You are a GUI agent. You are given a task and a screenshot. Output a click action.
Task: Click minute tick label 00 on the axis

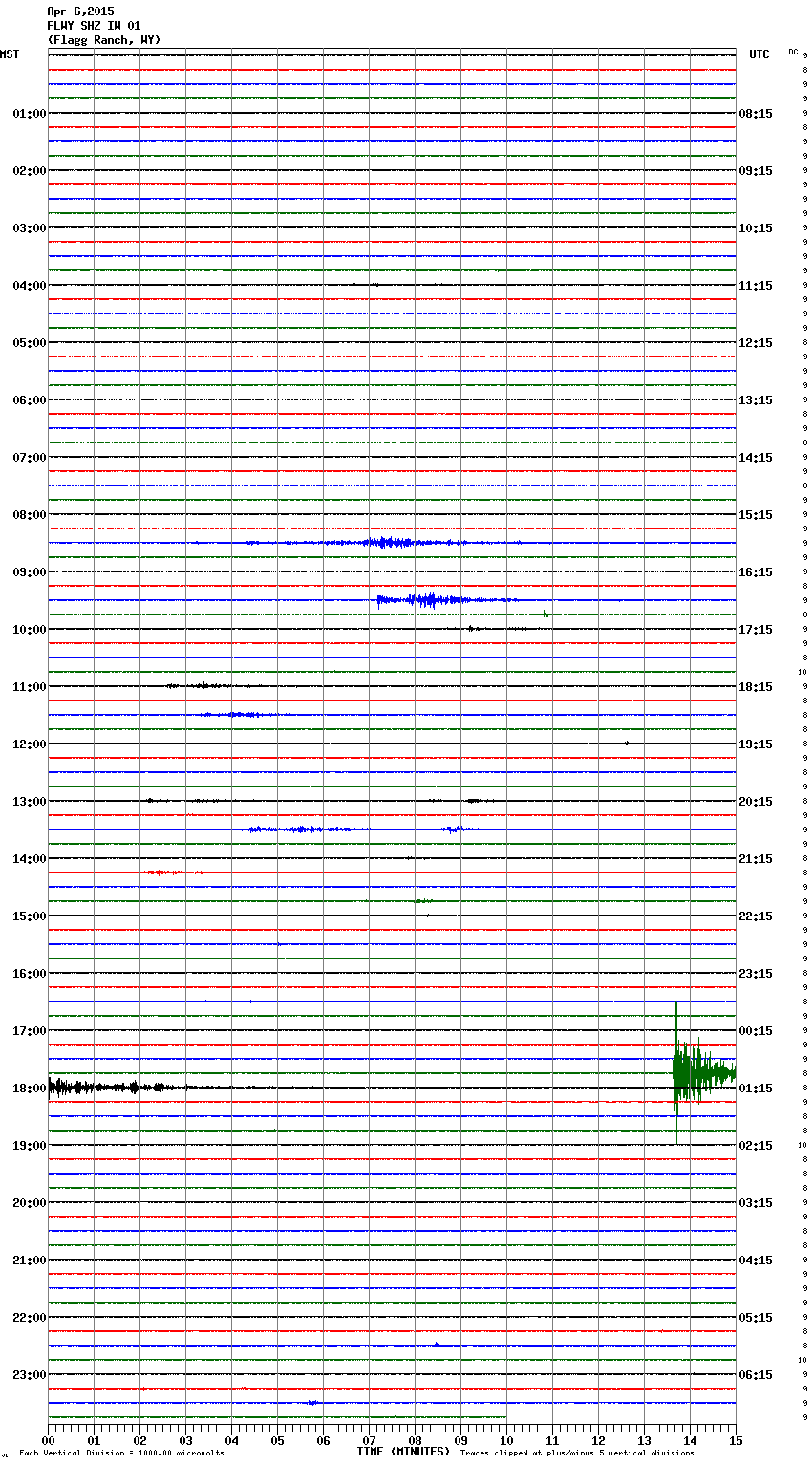pos(48,1440)
